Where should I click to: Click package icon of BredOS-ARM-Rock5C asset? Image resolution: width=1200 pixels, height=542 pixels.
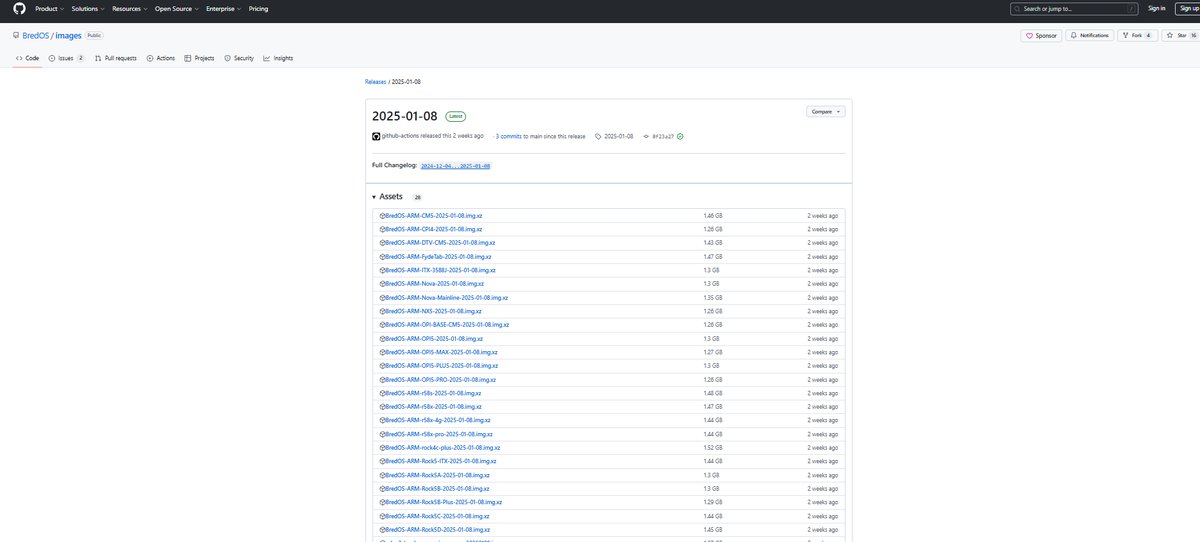(382, 516)
